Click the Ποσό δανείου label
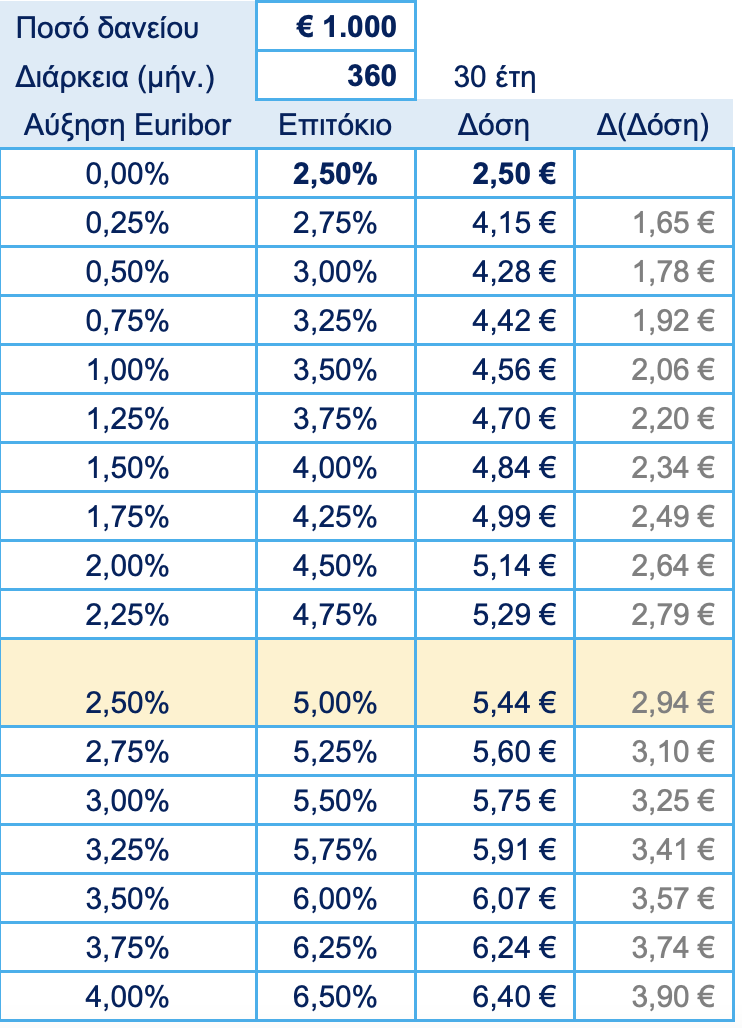 click(107, 28)
